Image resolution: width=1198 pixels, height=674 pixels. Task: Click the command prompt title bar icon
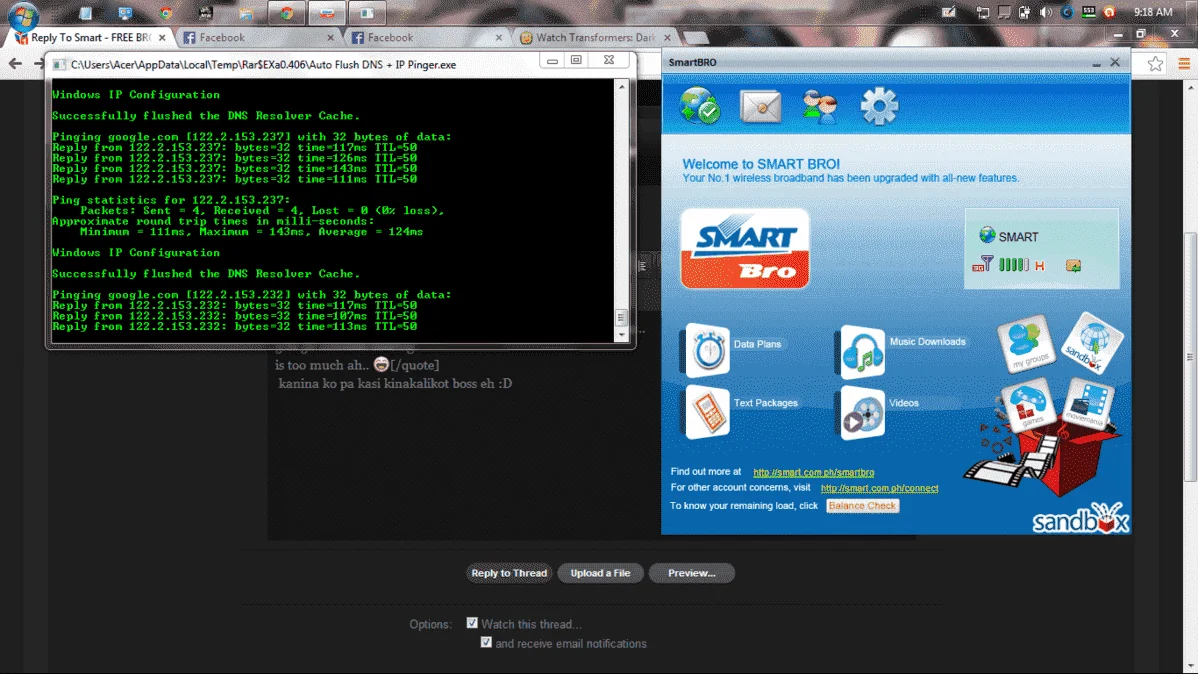click(x=59, y=65)
